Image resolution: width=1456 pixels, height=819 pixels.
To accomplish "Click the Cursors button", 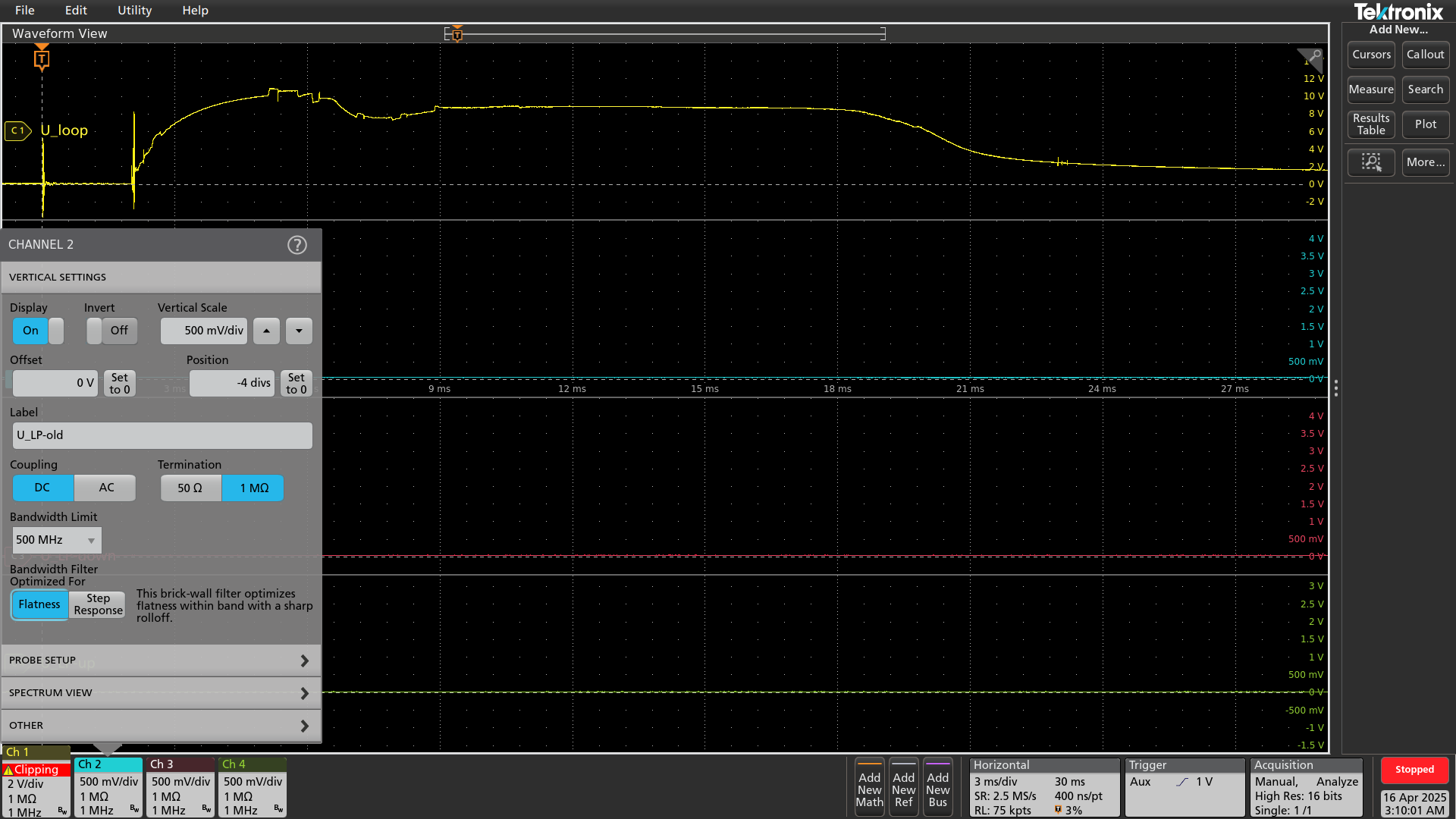I will (x=1371, y=55).
